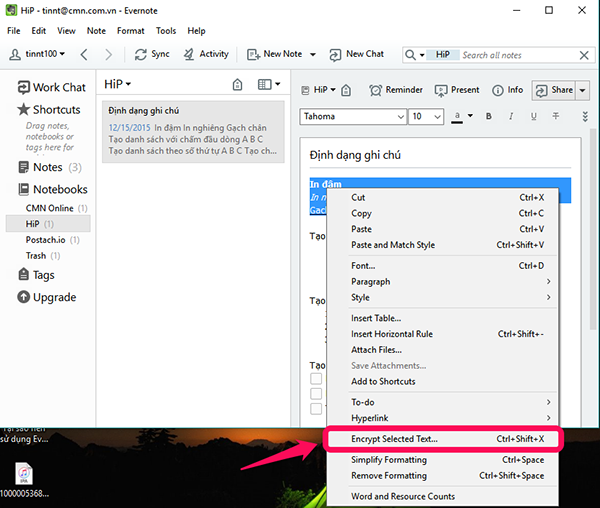Viewport: 600px width, 508px height.
Task: Show note Info
Action: pos(507,90)
